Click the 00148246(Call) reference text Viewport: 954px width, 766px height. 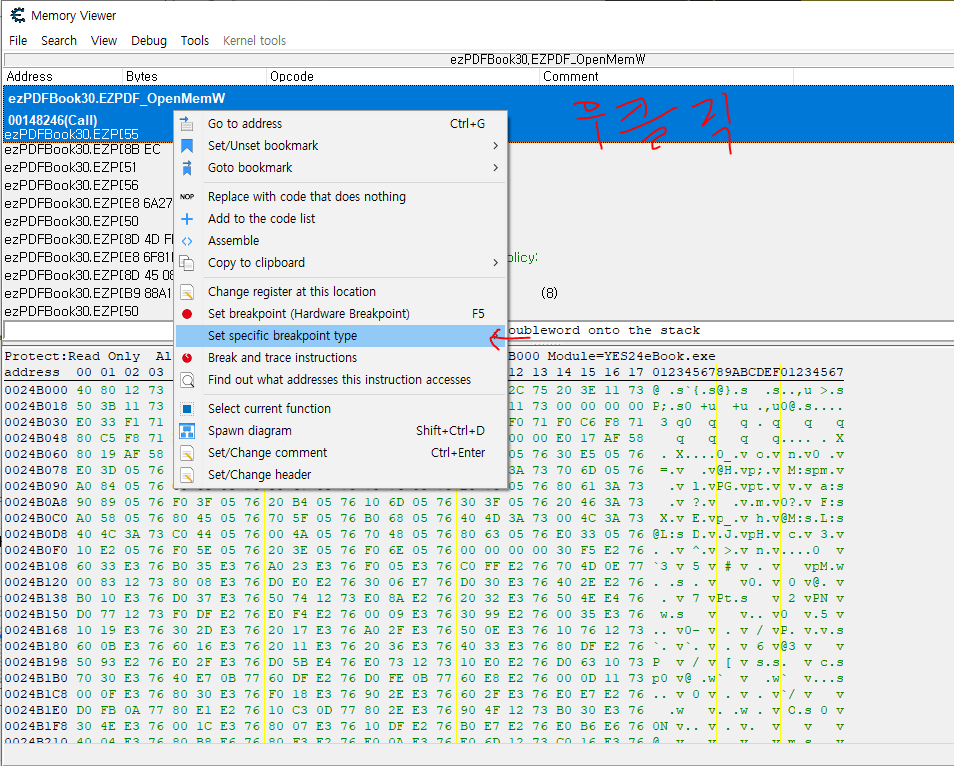coord(52,120)
